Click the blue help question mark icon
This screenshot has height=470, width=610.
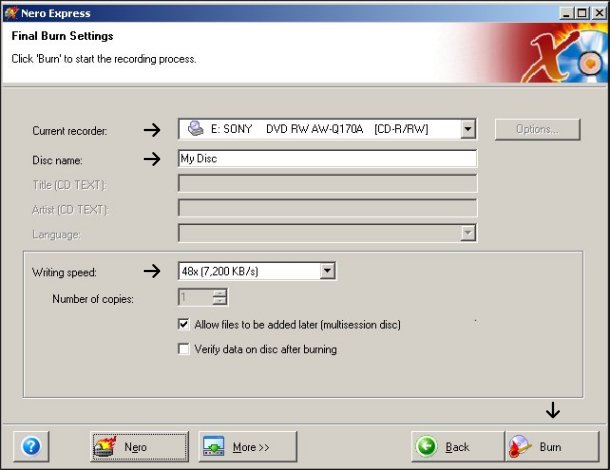coord(31,446)
